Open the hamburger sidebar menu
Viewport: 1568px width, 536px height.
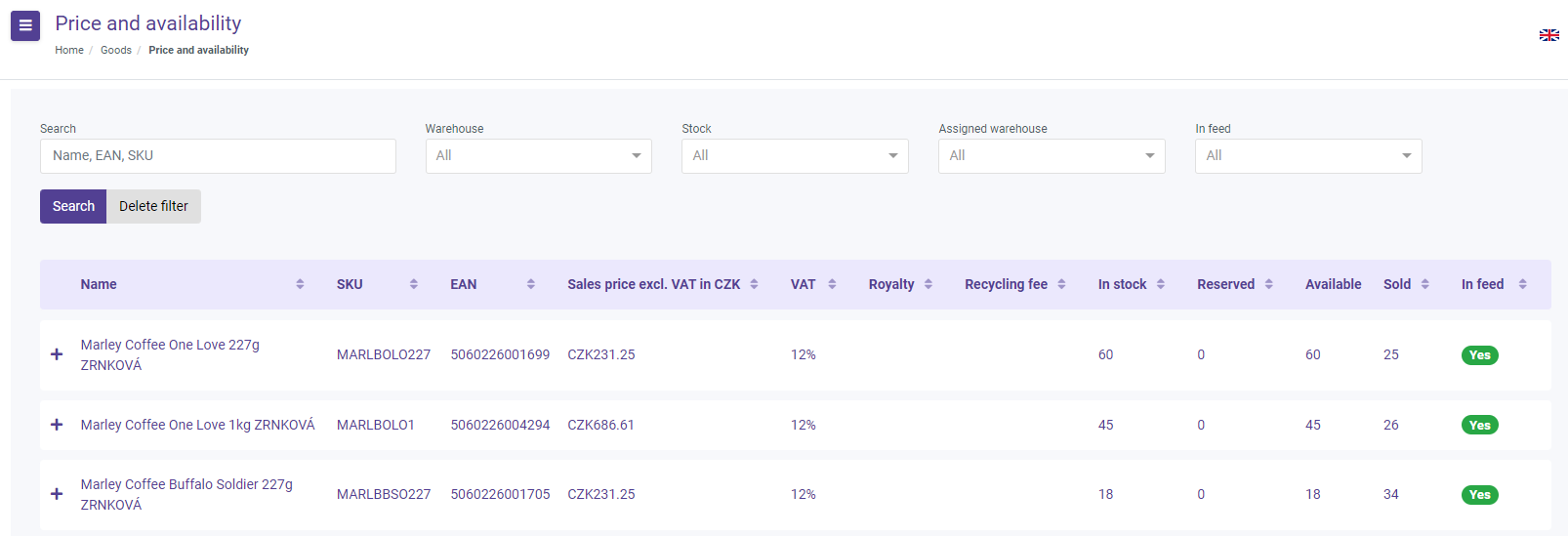[x=25, y=25]
